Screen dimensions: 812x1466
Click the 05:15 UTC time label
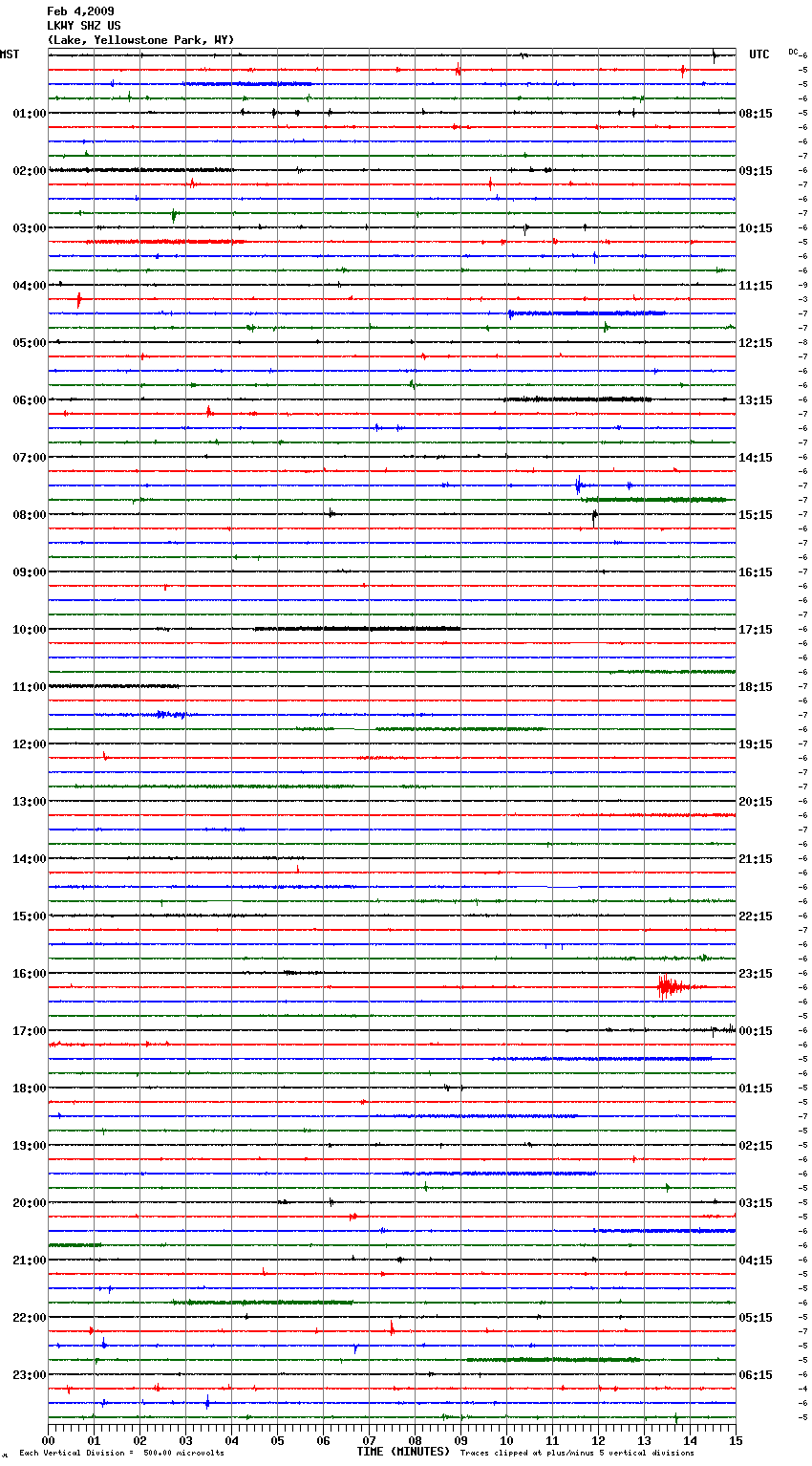pyautogui.click(x=756, y=1318)
